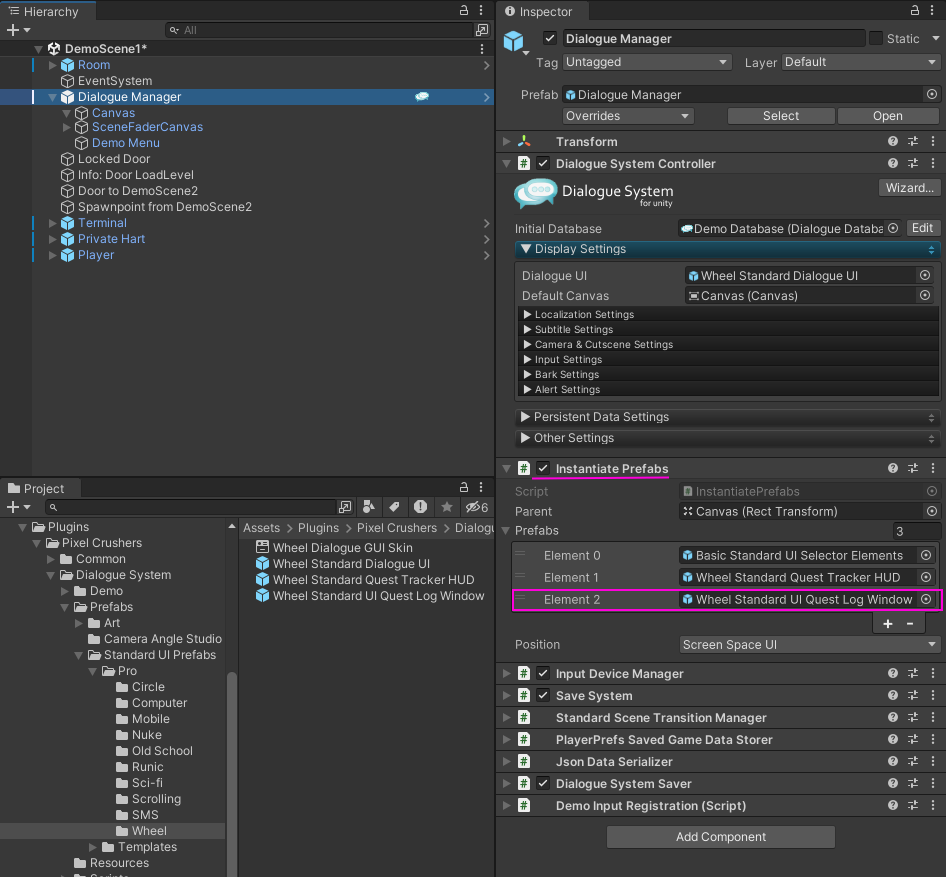Screen dimensions: 946x877
Task: Select the Wheel folder in Project tree
Action: [112, 831]
